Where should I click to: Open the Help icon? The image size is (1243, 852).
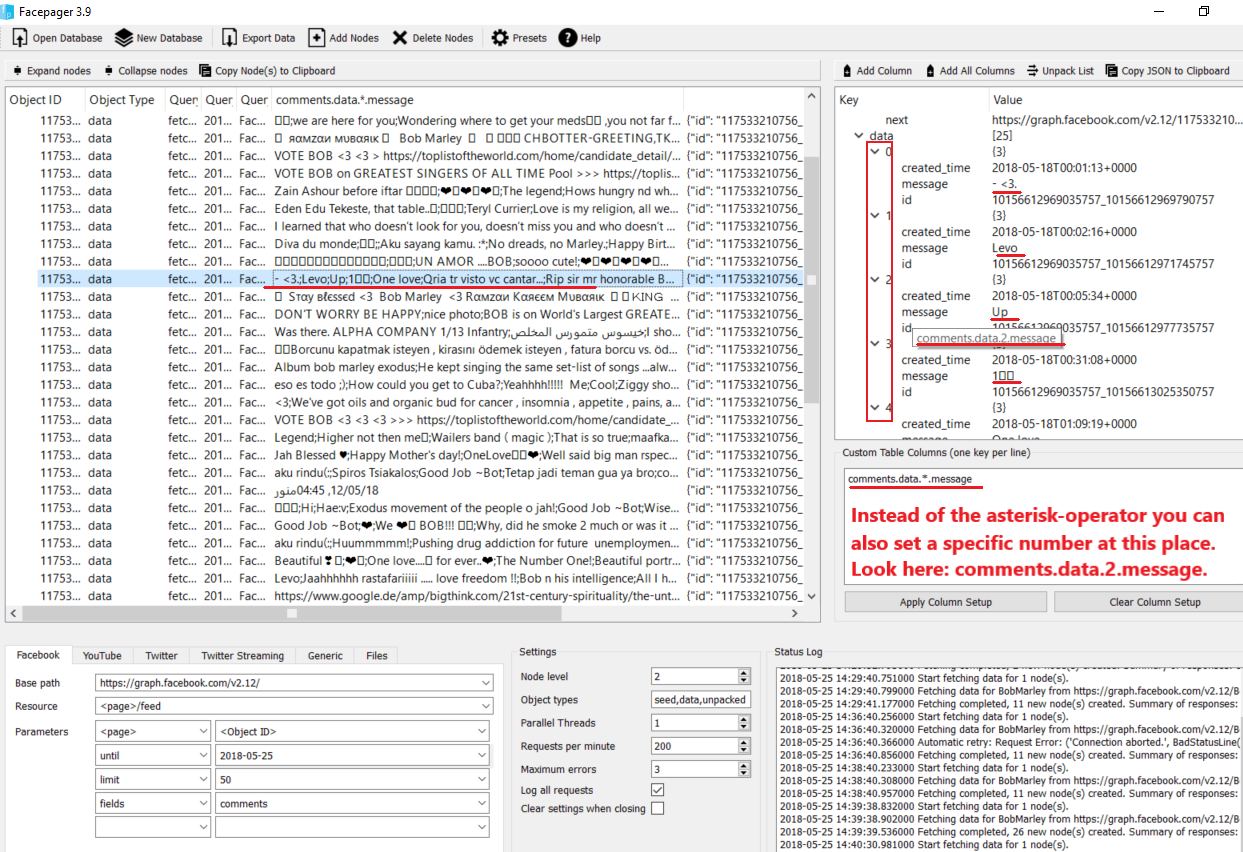pyautogui.click(x=568, y=38)
